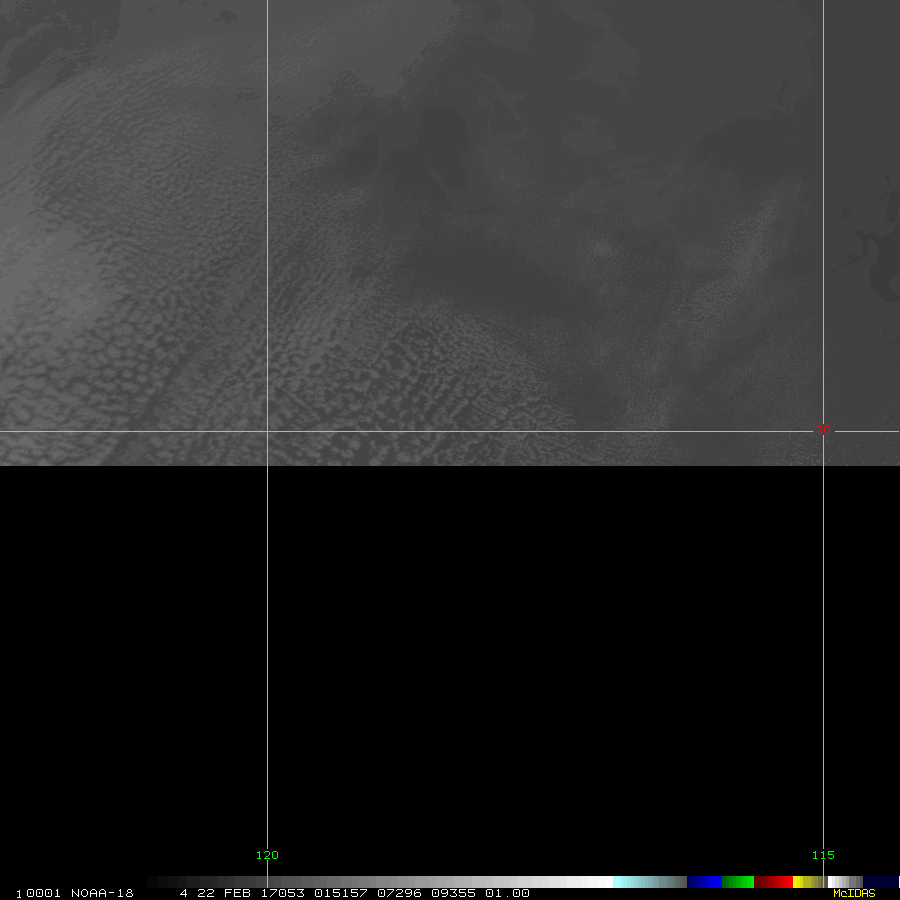900x900 pixels.
Task: Pick the green segment of the color bar
Action: [x=738, y=882]
